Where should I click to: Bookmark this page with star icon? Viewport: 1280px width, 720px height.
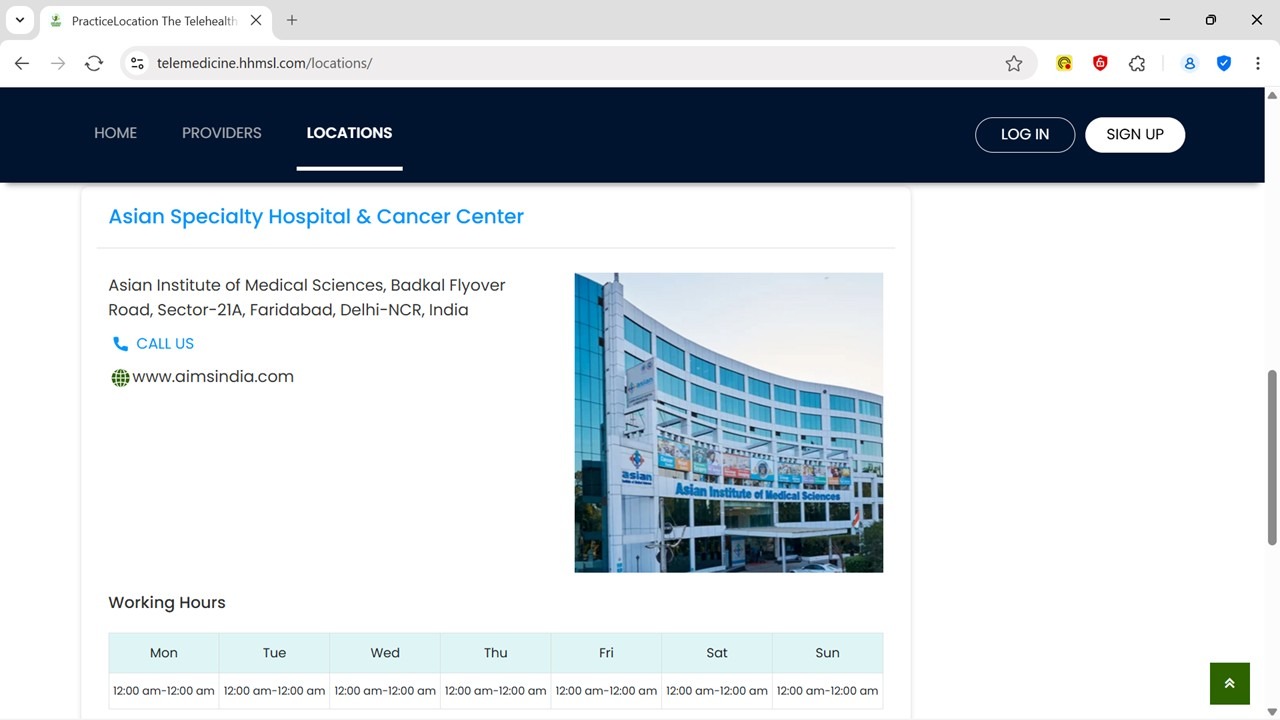click(x=1014, y=63)
